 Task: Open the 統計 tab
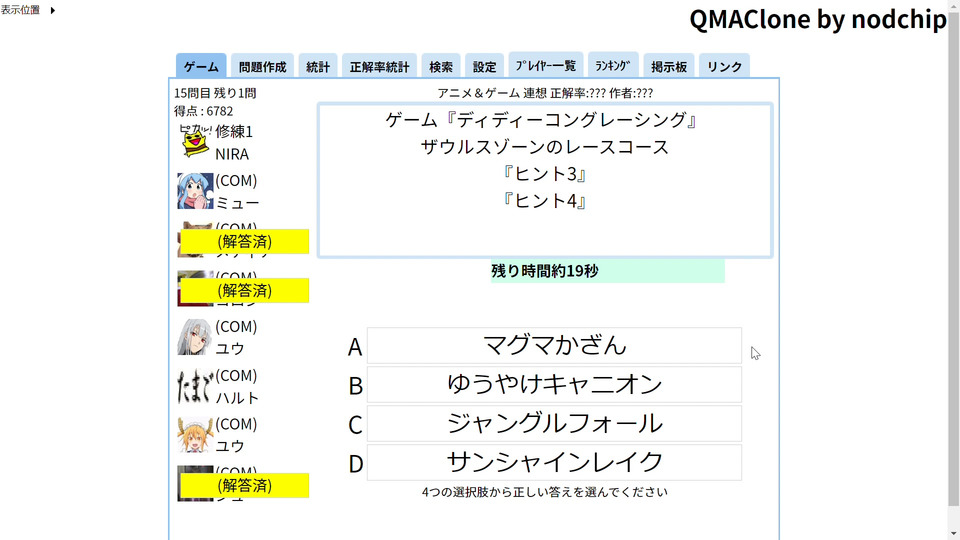[x=318, y=66]
